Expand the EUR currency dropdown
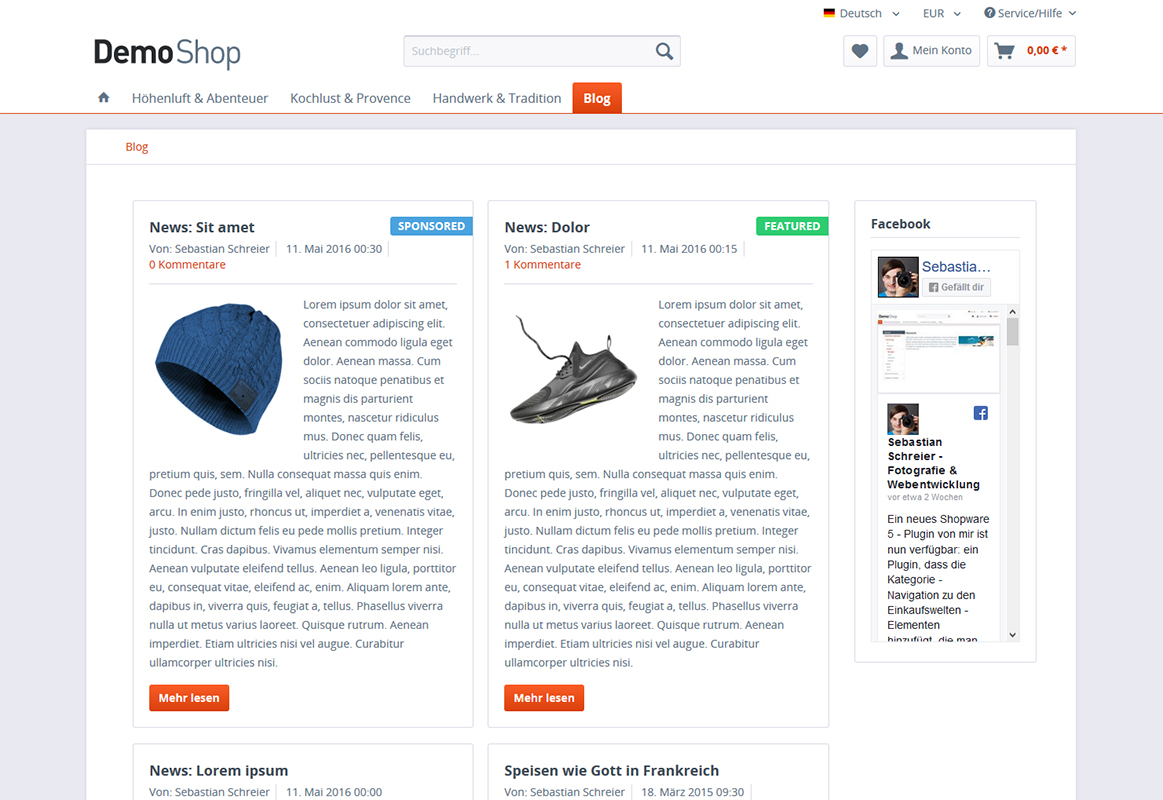Screen dimensions: 1163x800 942,13
